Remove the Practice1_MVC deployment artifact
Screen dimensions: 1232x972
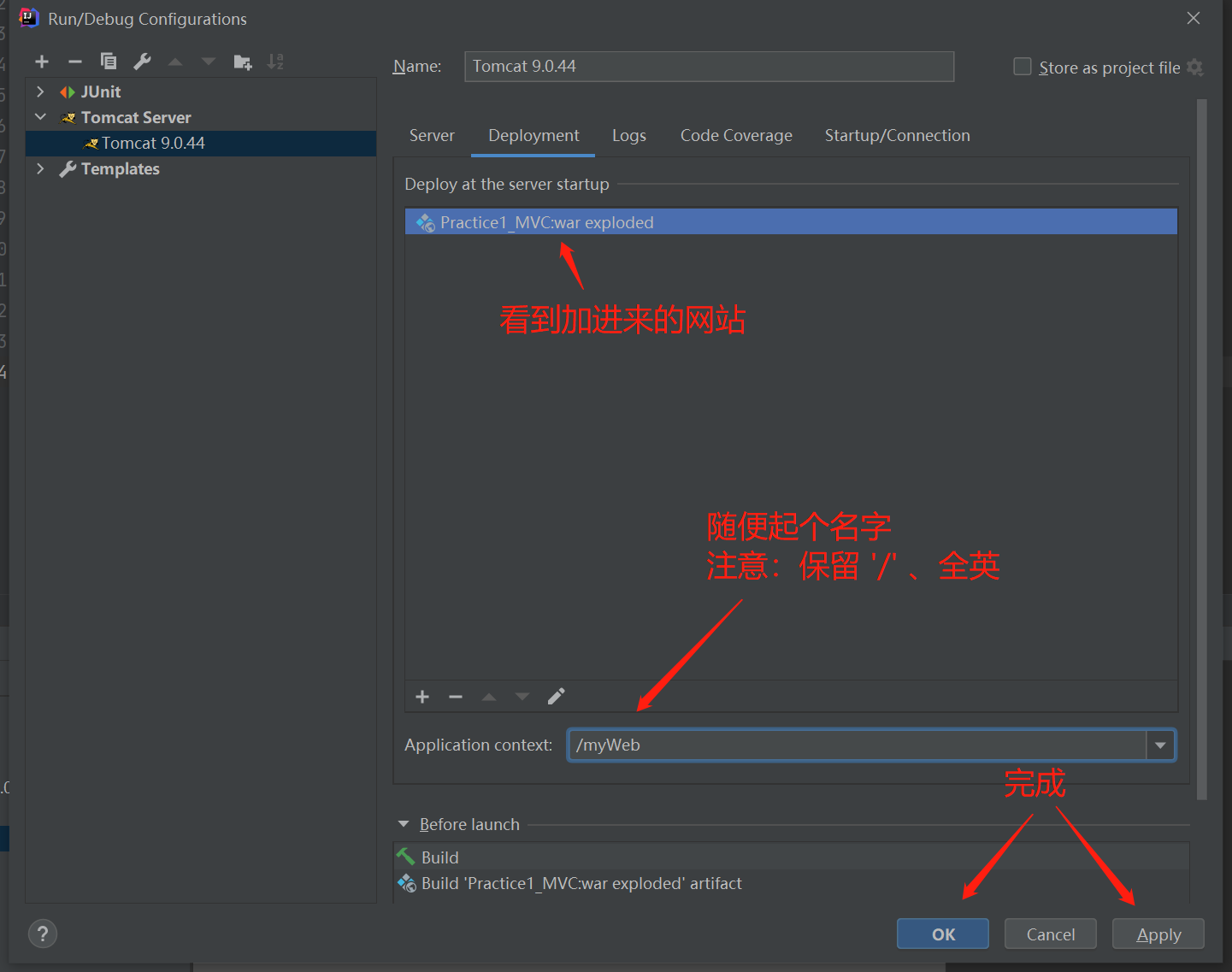(456, 697)
